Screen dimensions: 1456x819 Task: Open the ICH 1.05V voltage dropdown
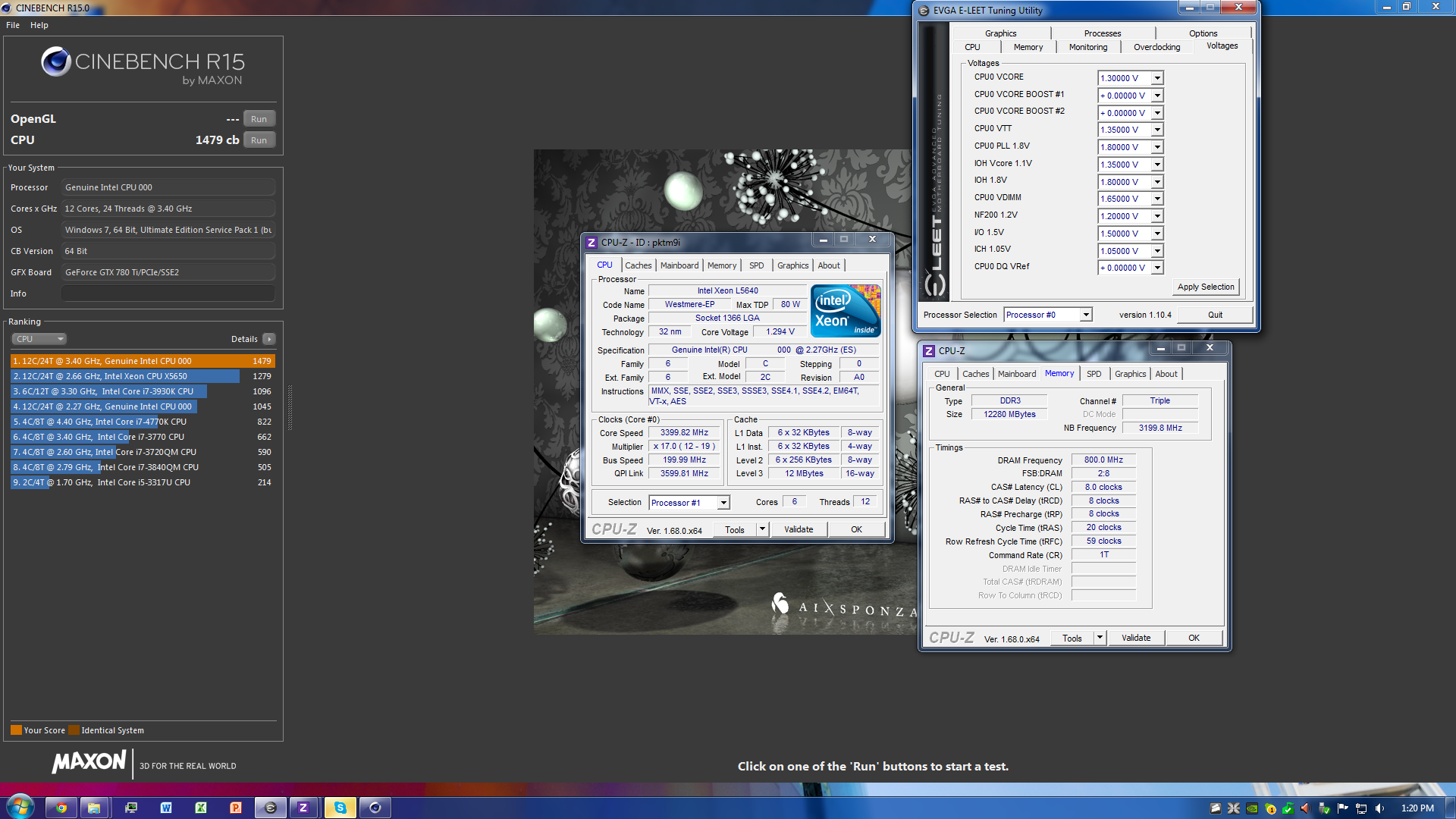tap(1157, 251)
